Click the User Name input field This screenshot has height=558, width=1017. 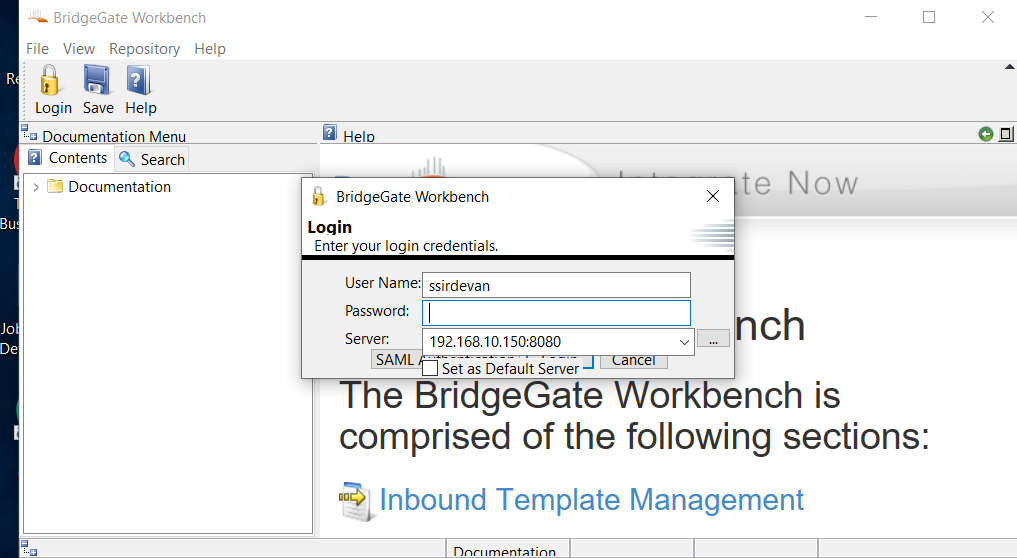[556, 285]
